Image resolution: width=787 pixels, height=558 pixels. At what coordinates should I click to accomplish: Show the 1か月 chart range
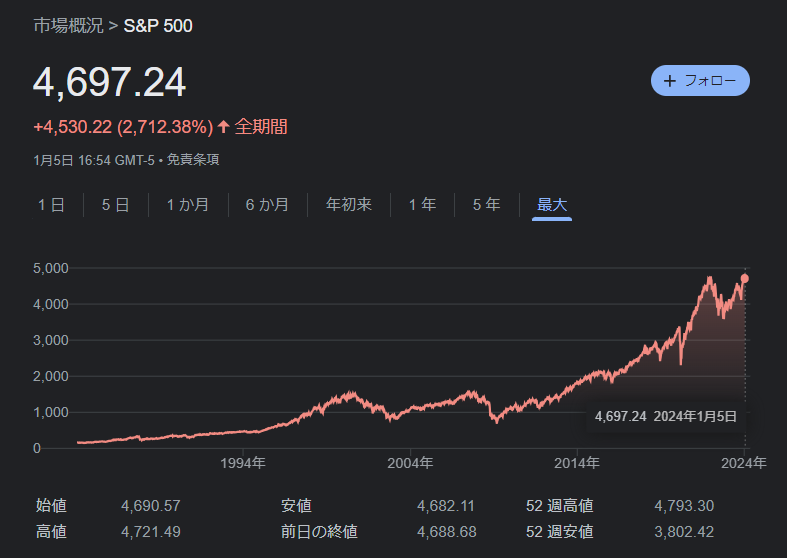coord(187,205)
